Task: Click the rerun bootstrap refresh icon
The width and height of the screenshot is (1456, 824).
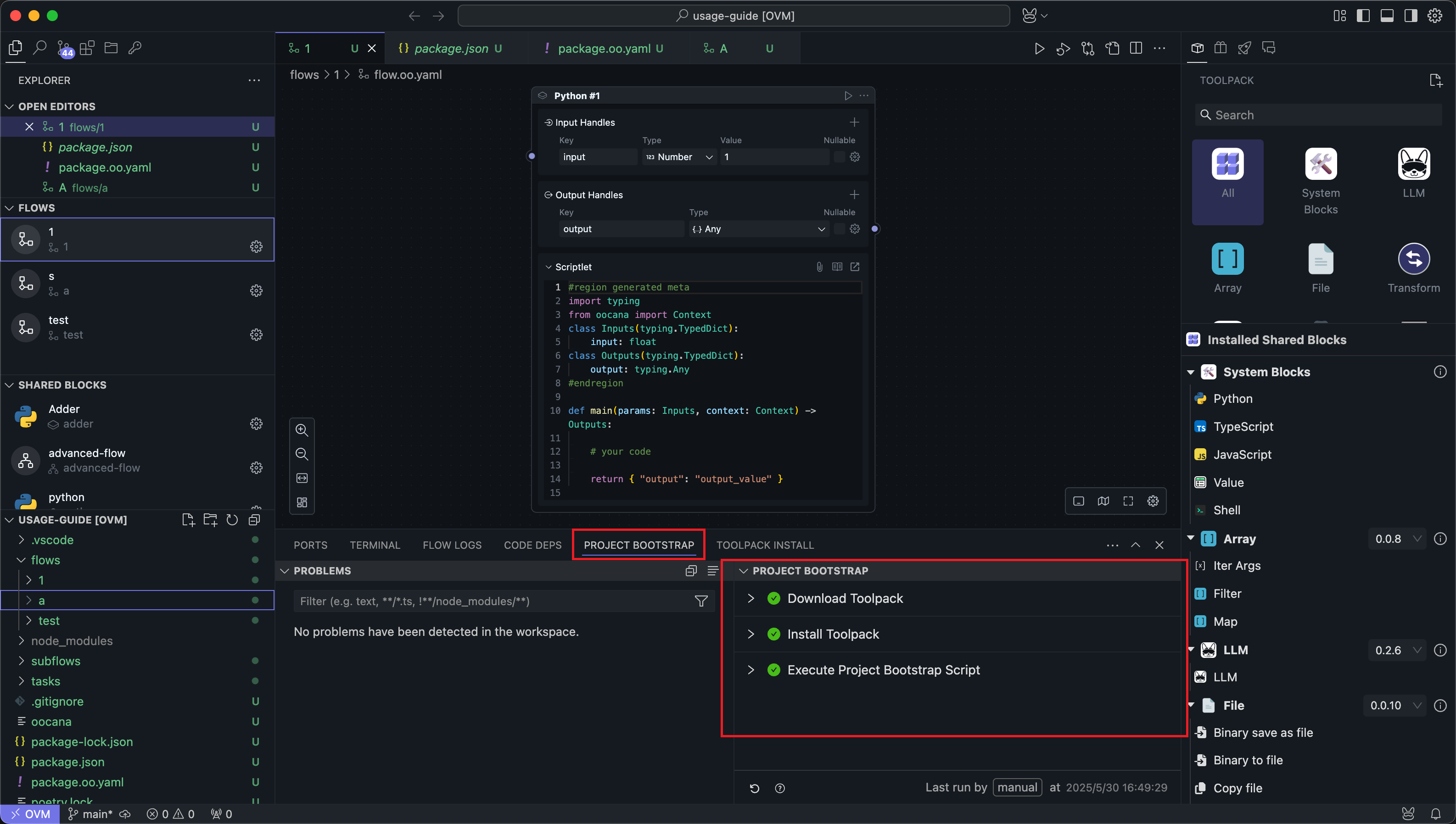Action: (754, 788)
